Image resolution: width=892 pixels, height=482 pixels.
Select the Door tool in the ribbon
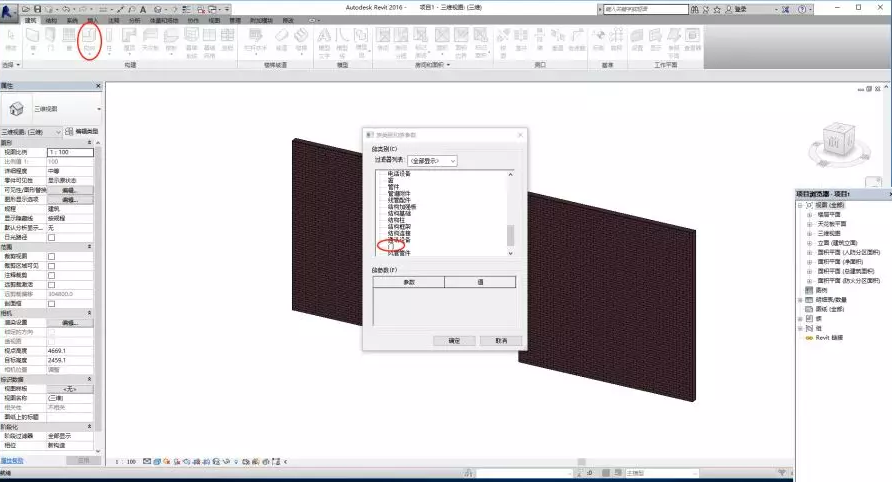(51, 40)
